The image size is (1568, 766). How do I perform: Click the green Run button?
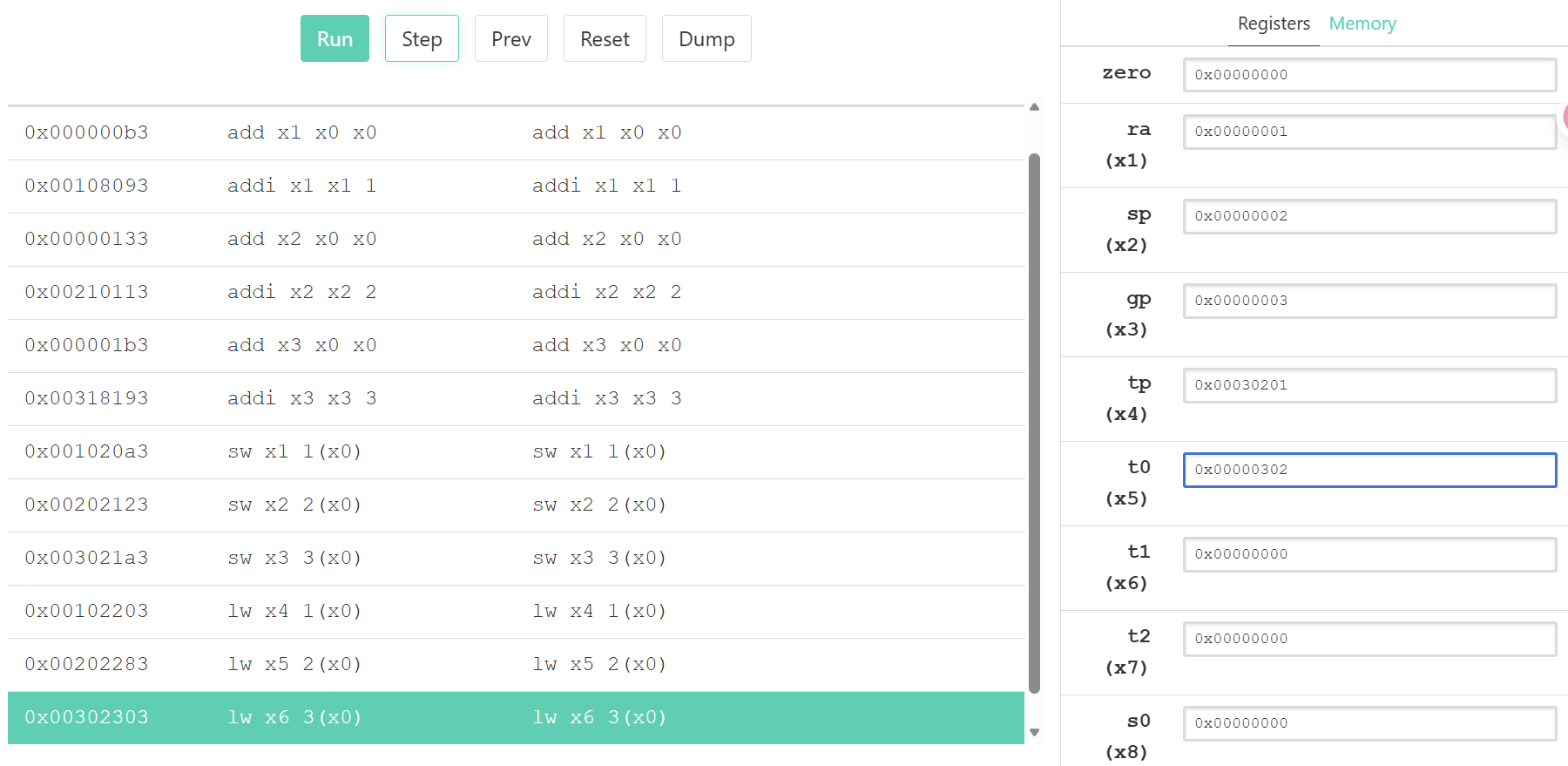pyautogui.click(x=335, y=39)
